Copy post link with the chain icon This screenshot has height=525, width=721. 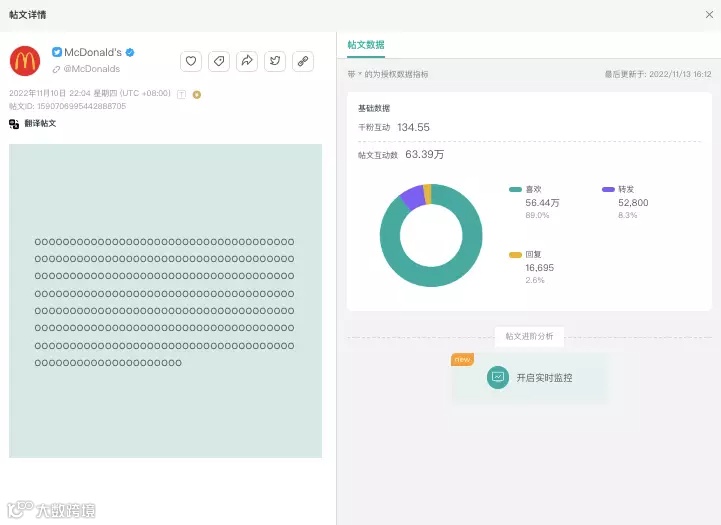coord(303,61)
